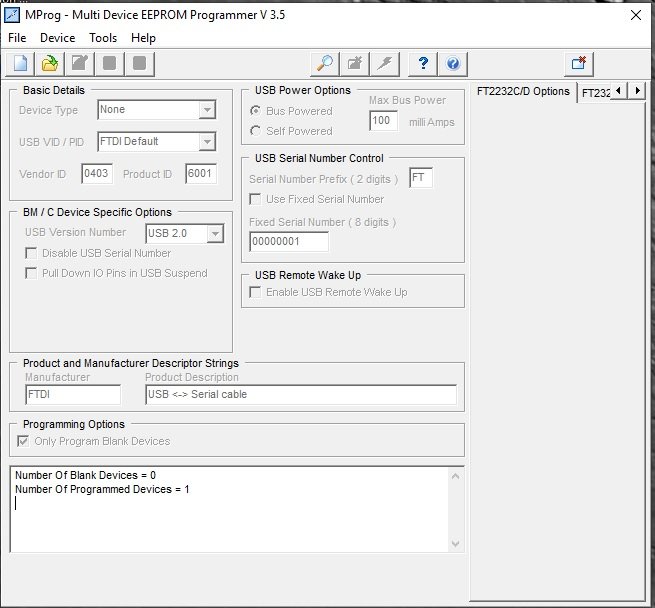
Task: Click the first greyed-out square save icon
Action: tap(109, 64)
